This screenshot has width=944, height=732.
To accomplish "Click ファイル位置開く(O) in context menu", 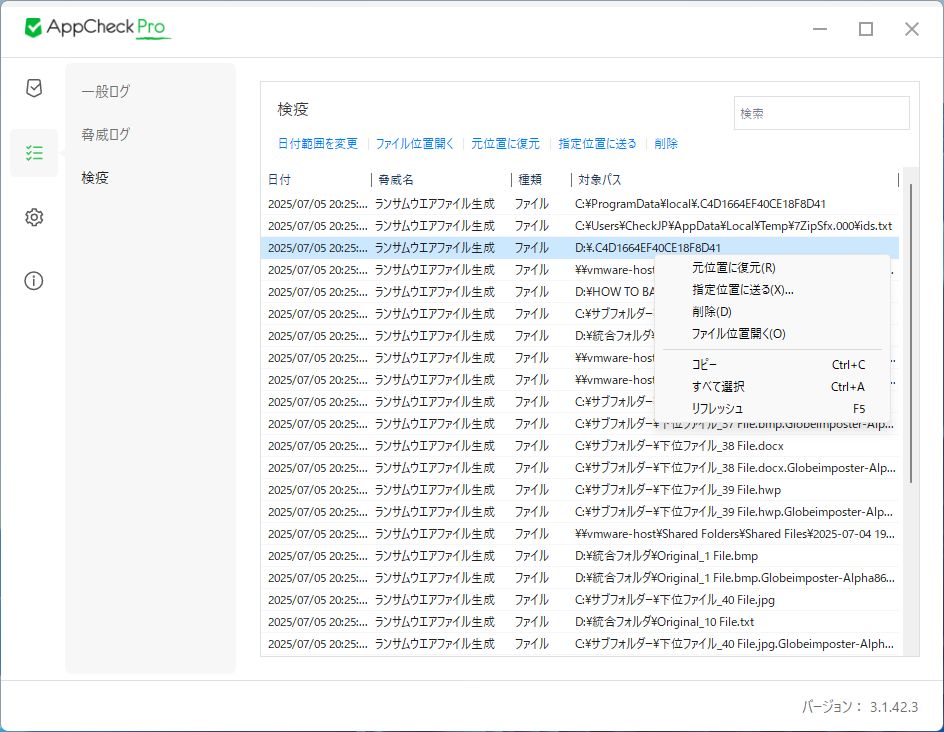I will coord(738,334).
